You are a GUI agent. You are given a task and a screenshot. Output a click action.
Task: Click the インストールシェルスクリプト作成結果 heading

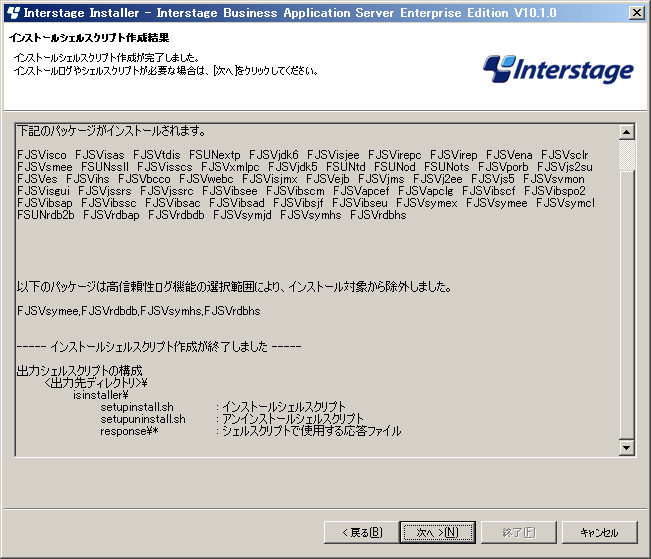tap(89, 38)
